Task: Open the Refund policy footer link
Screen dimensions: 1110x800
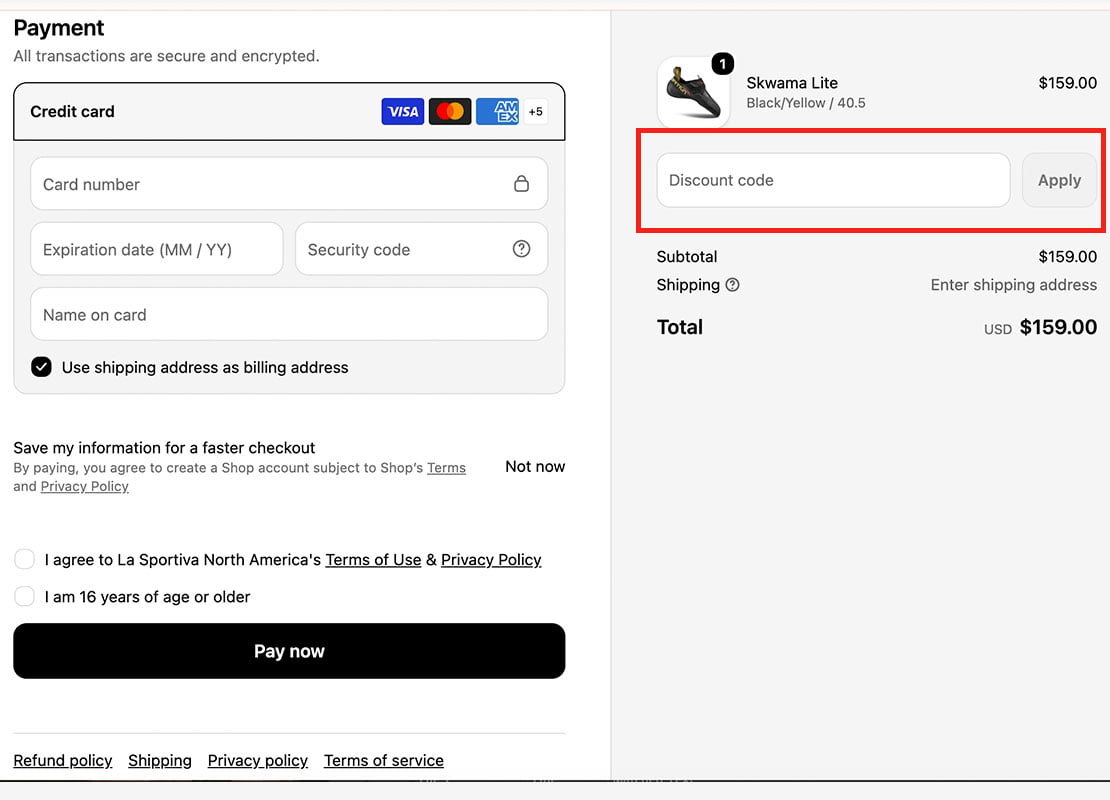Action: (63, 760)
